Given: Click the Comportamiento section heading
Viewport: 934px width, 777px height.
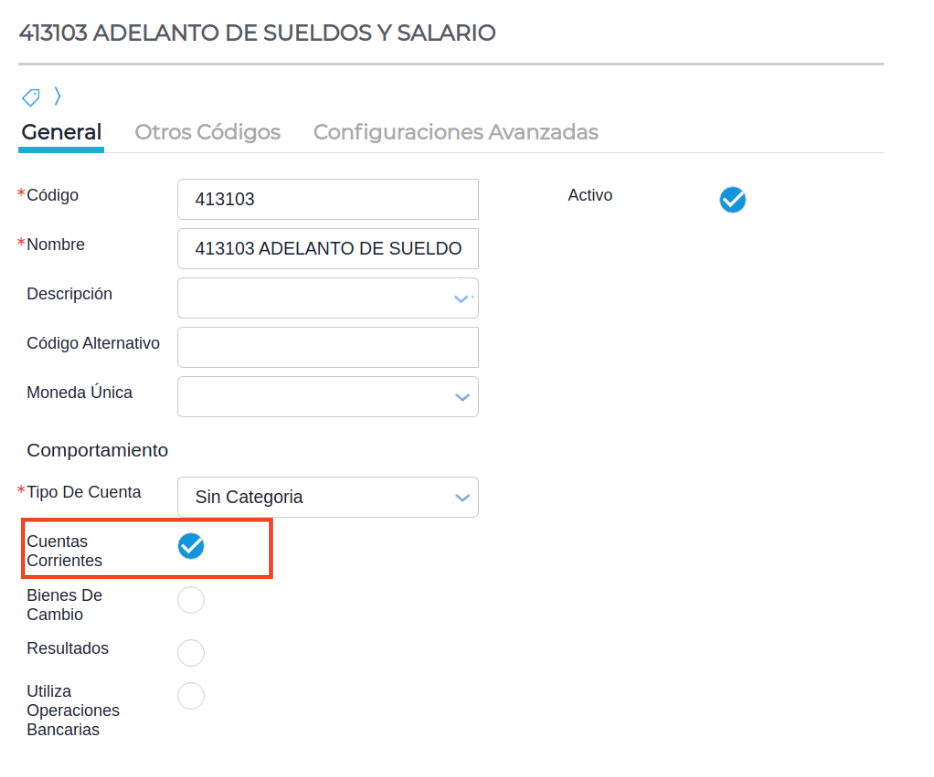Looking at the screenshot, I should coord(97,450).
